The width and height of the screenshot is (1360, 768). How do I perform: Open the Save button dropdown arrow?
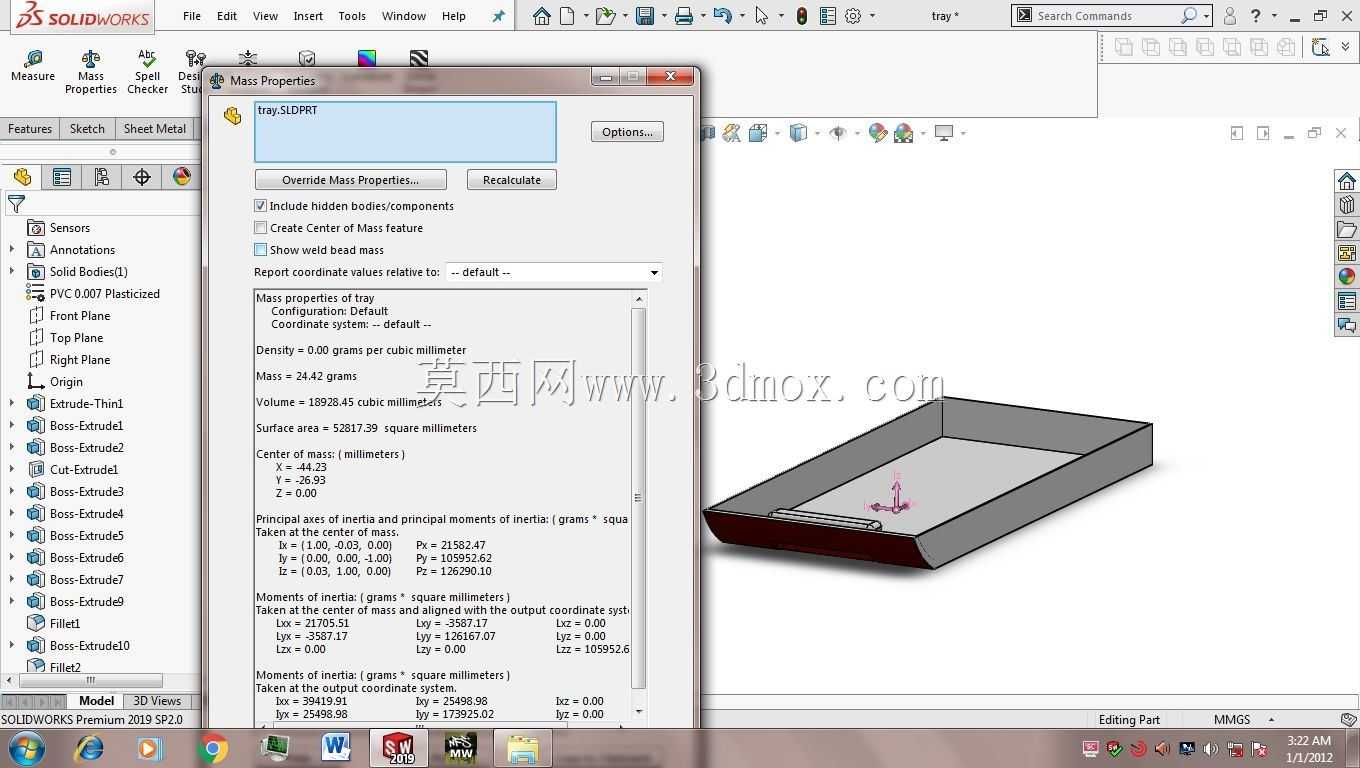pos(663,16)
